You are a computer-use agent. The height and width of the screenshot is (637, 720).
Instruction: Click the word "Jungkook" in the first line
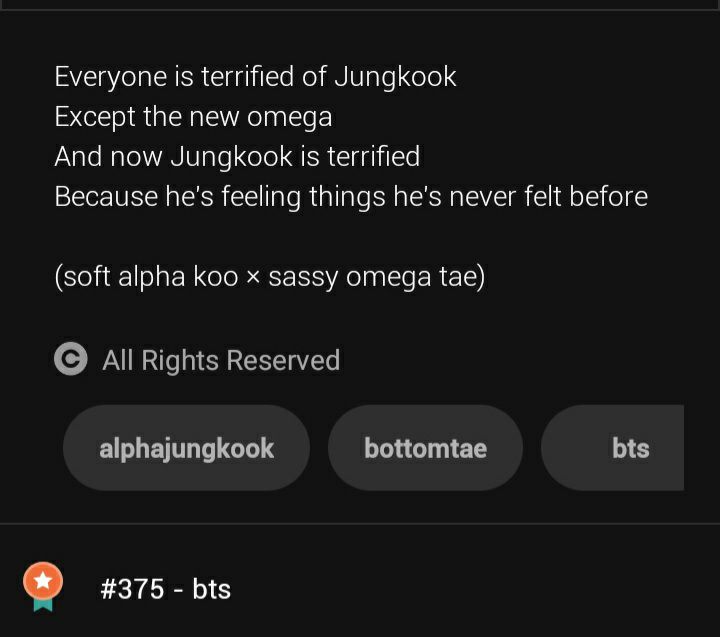coord(395,77)
